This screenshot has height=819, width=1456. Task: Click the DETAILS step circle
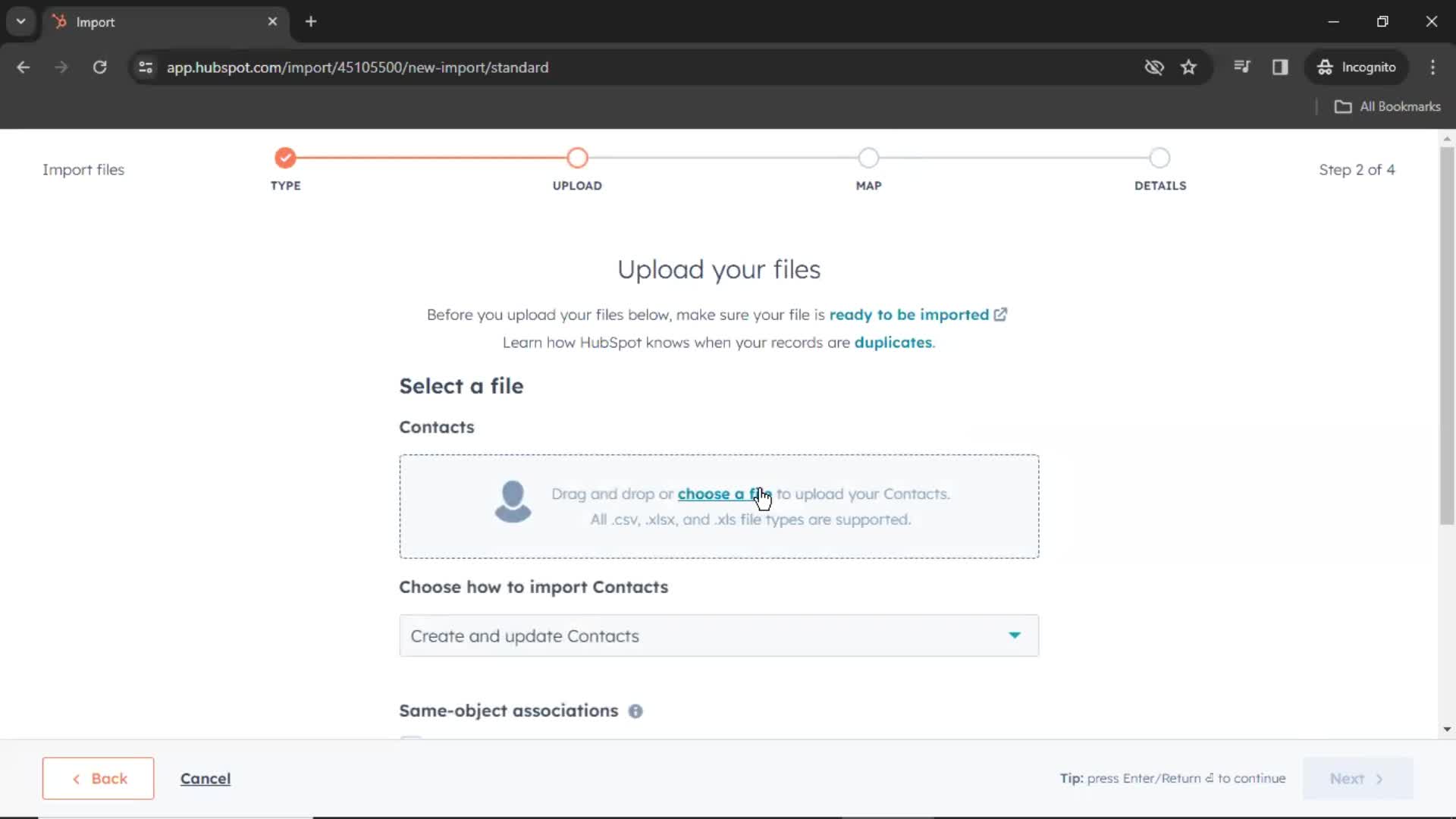1159,158
